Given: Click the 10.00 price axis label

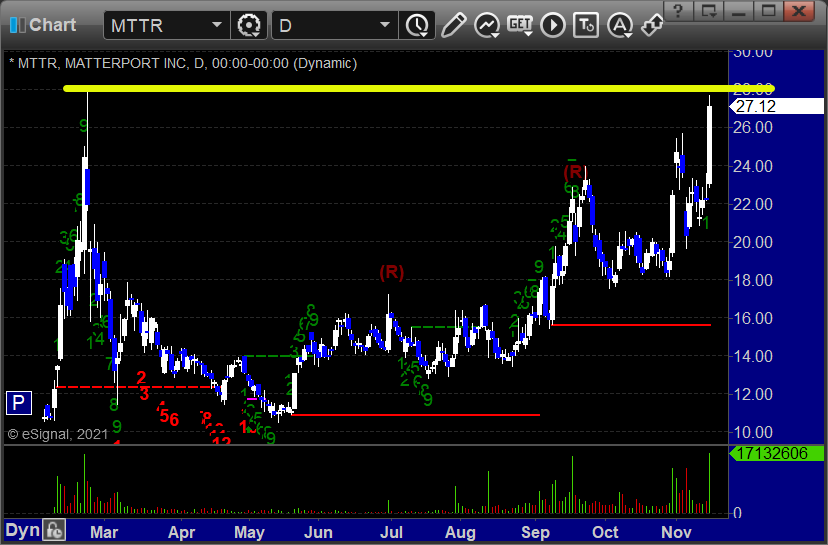Looking at the screenshot, I should point(753,433).
